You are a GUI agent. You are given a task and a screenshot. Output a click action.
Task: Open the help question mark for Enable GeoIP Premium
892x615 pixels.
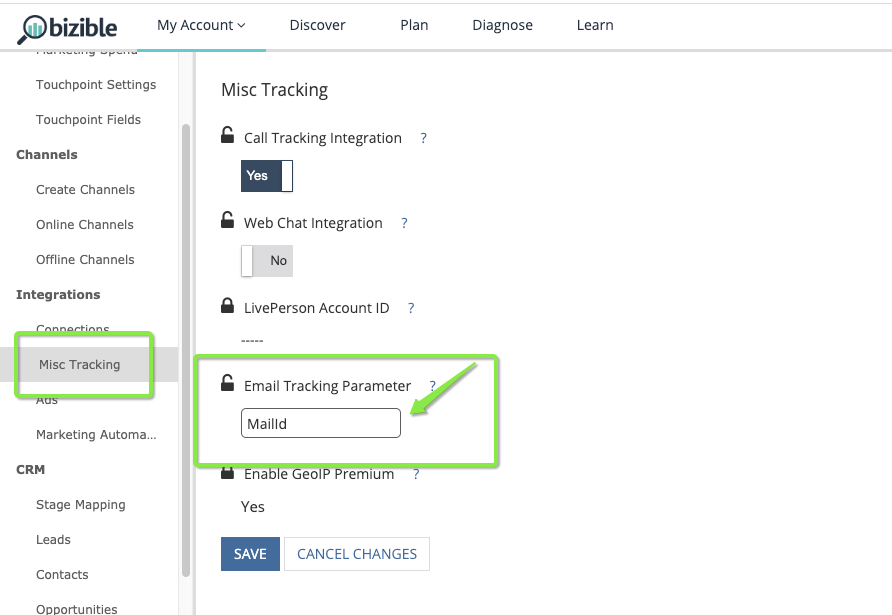(x=416, y=474)
